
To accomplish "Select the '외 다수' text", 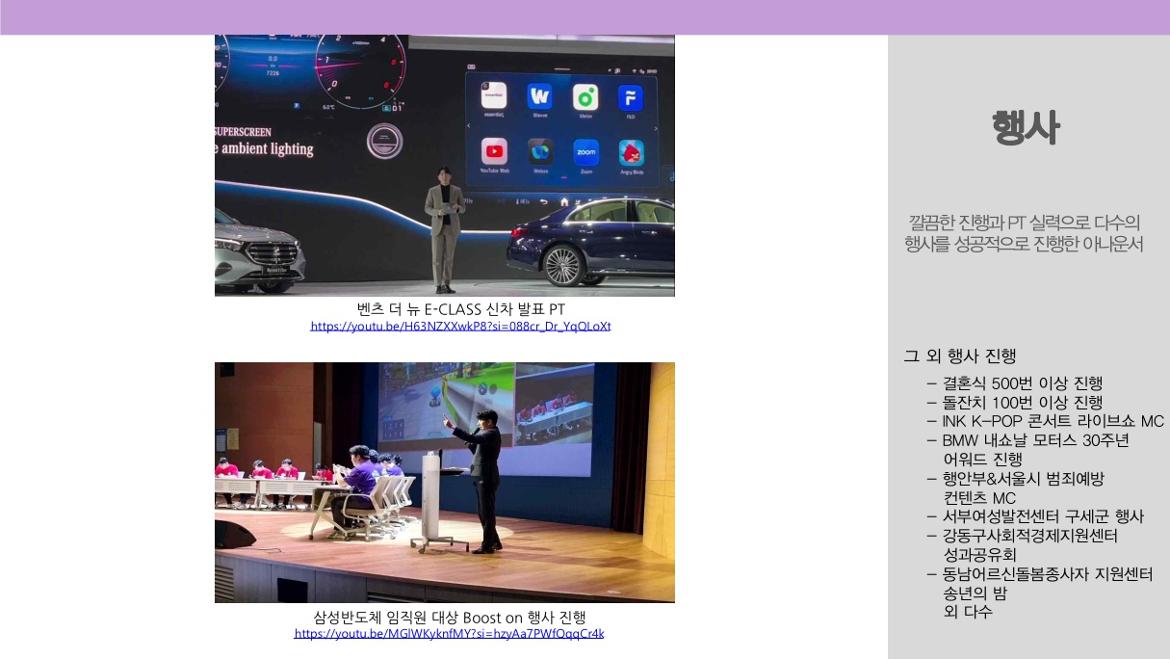I will (x=968, y=612).
